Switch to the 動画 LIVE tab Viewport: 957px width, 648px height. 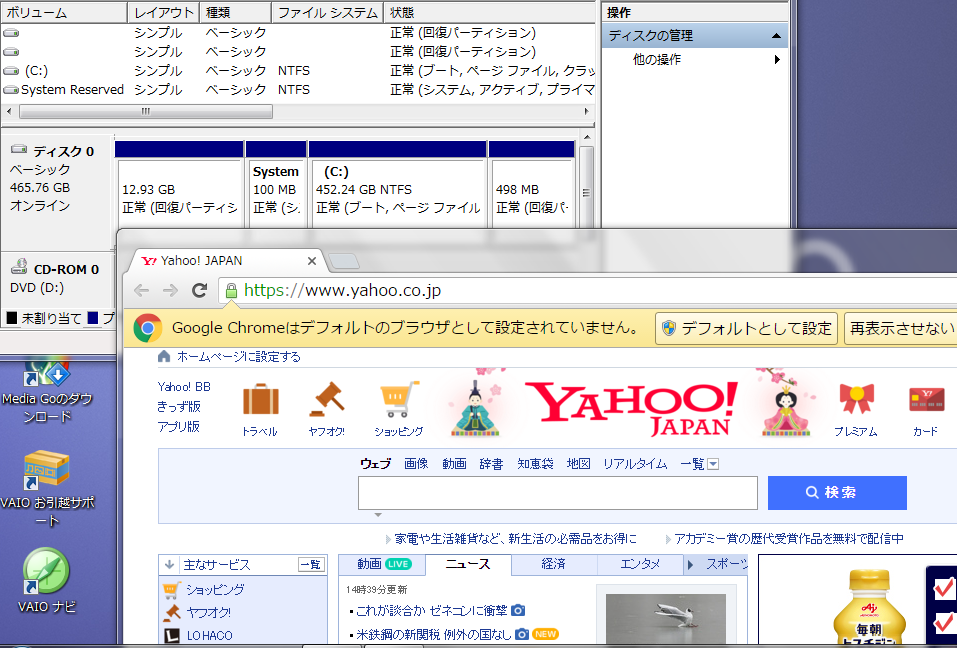[383, 564]
